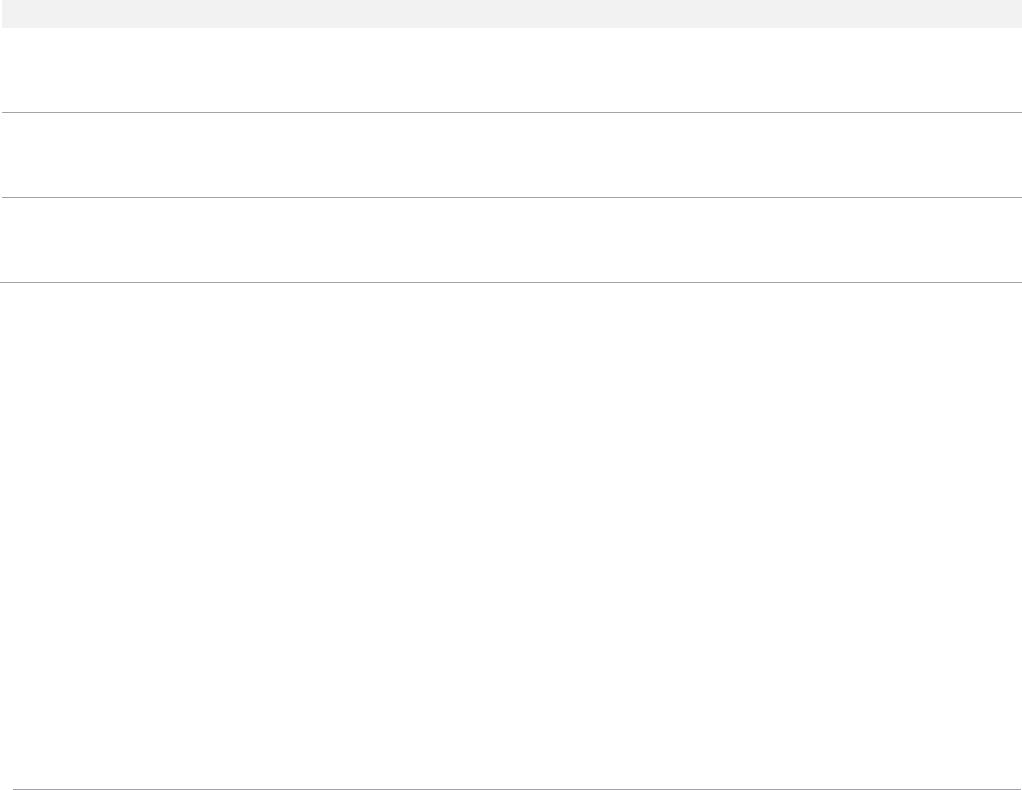The height and width of the screenshot is (790, 1022).
Task: Click the divider line under the second row
Action: click(511, 197)
